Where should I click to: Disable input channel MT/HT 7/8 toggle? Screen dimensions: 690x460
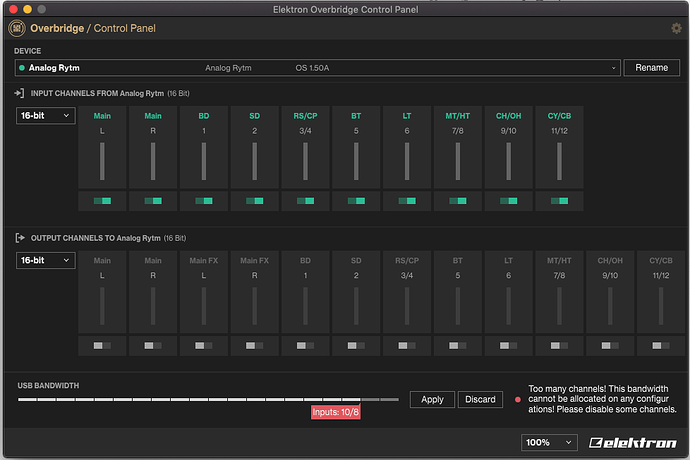[x=458, y=201]
